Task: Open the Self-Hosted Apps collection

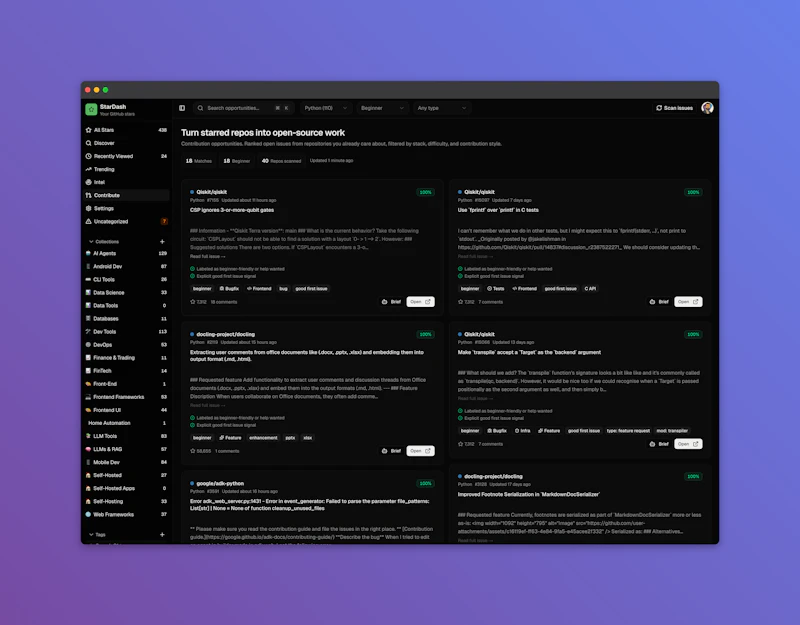Action: (x=127, y=488)
